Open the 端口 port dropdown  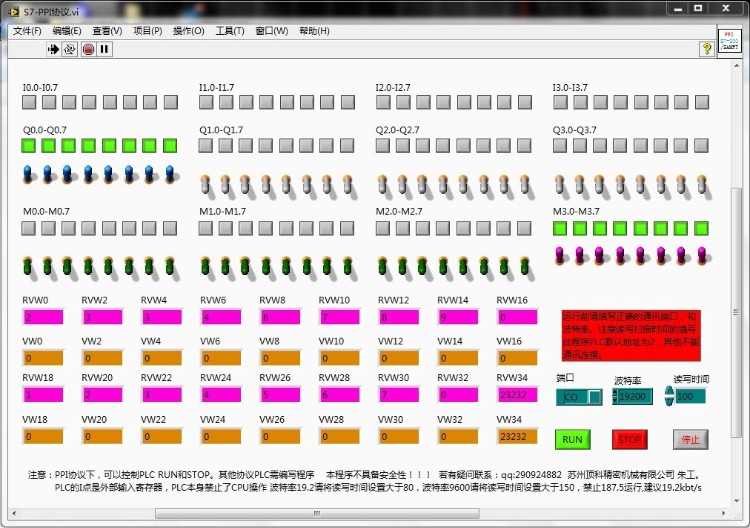[x=594, y=397]
